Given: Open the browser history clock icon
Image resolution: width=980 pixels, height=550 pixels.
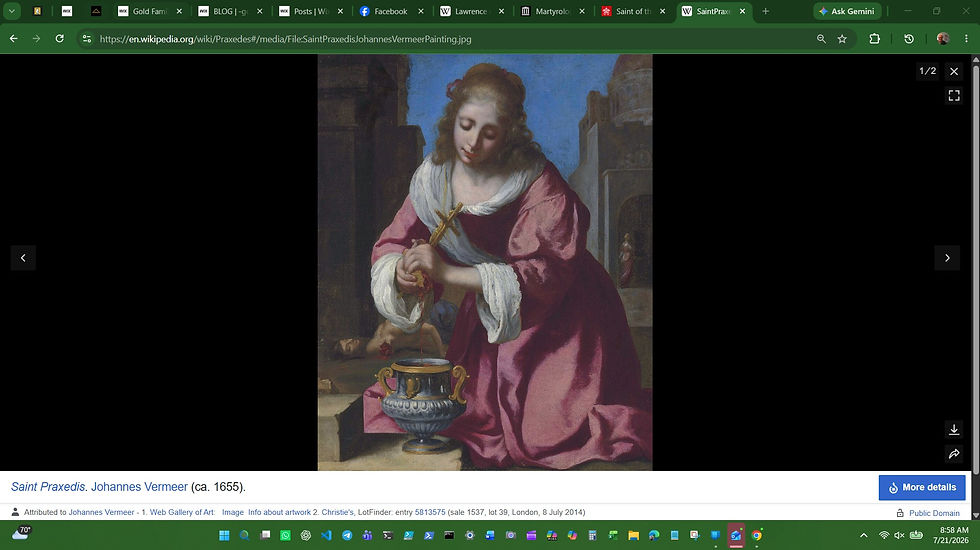Looking at the screenshot, I should 909,39.
